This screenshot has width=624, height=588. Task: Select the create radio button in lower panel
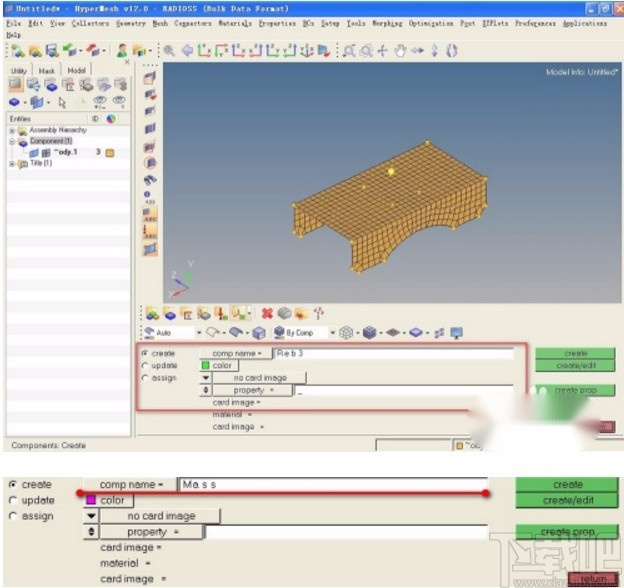[13, 485]
